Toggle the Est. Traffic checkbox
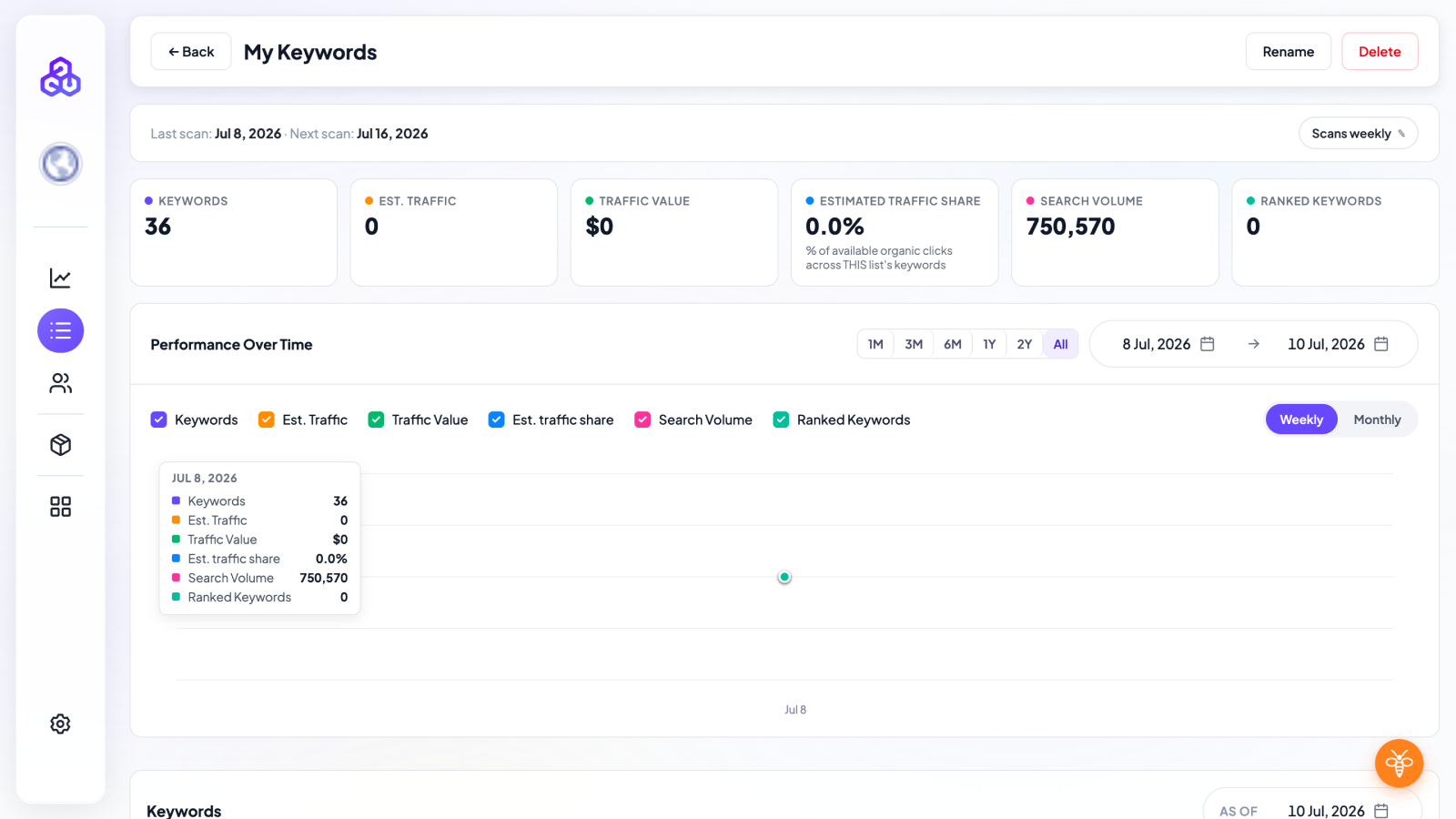 click(266, 420)
